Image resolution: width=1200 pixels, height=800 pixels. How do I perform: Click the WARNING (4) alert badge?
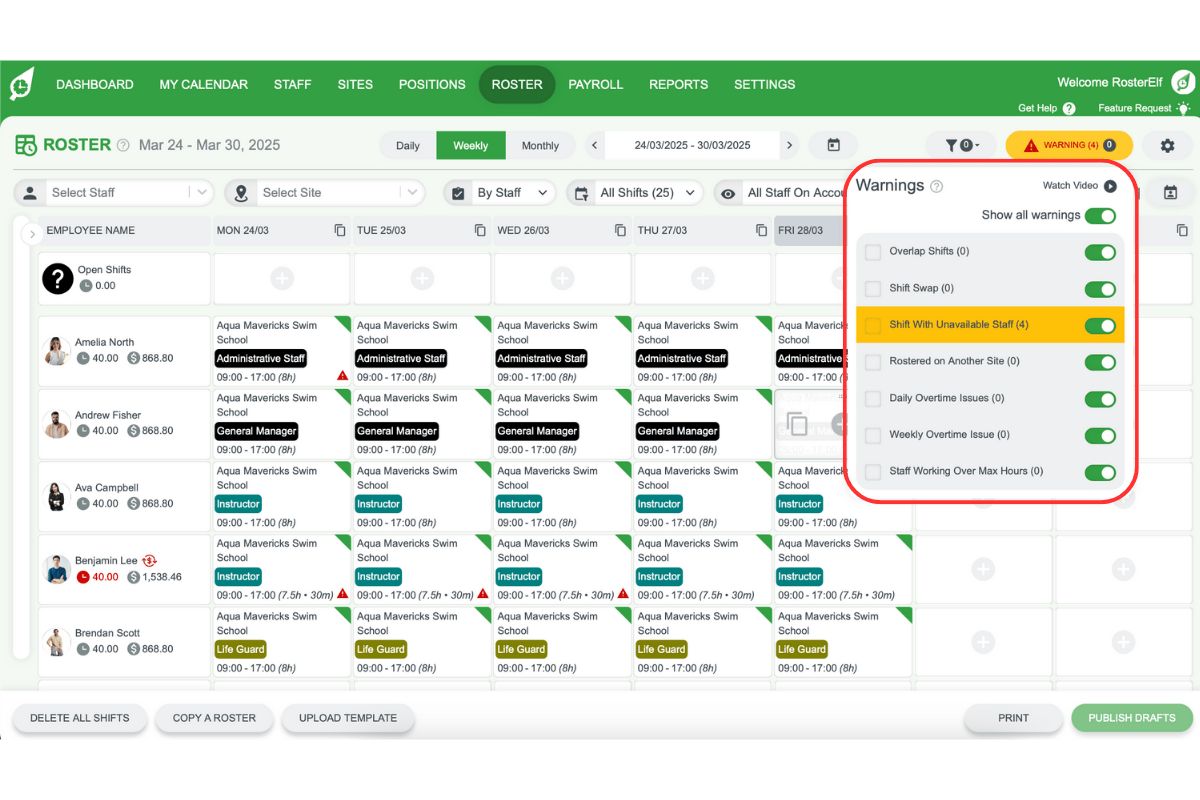(1069, 145)
